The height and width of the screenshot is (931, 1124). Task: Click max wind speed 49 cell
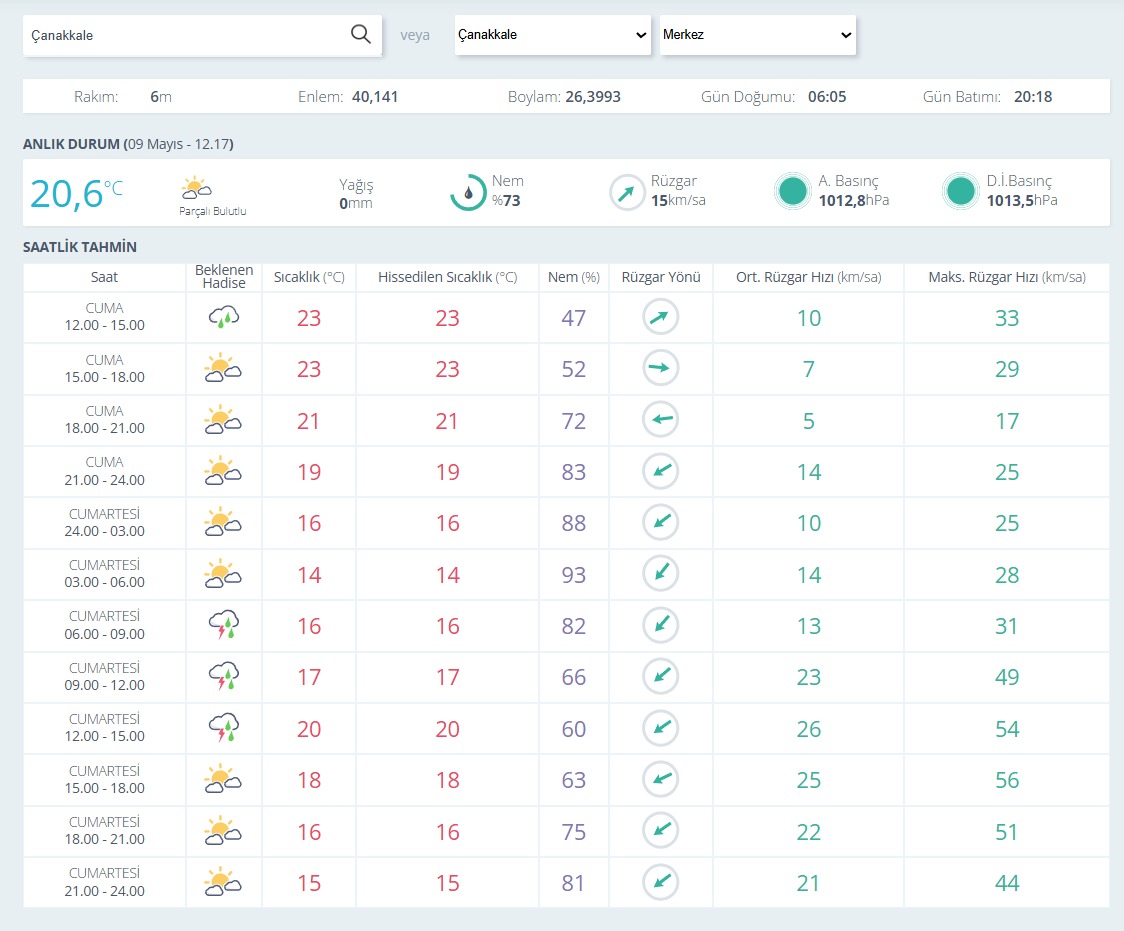click(x=1007, y=677)
